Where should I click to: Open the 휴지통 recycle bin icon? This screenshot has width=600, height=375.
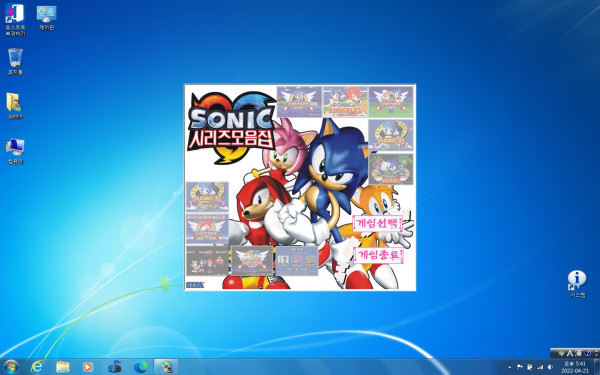point(15,61)
